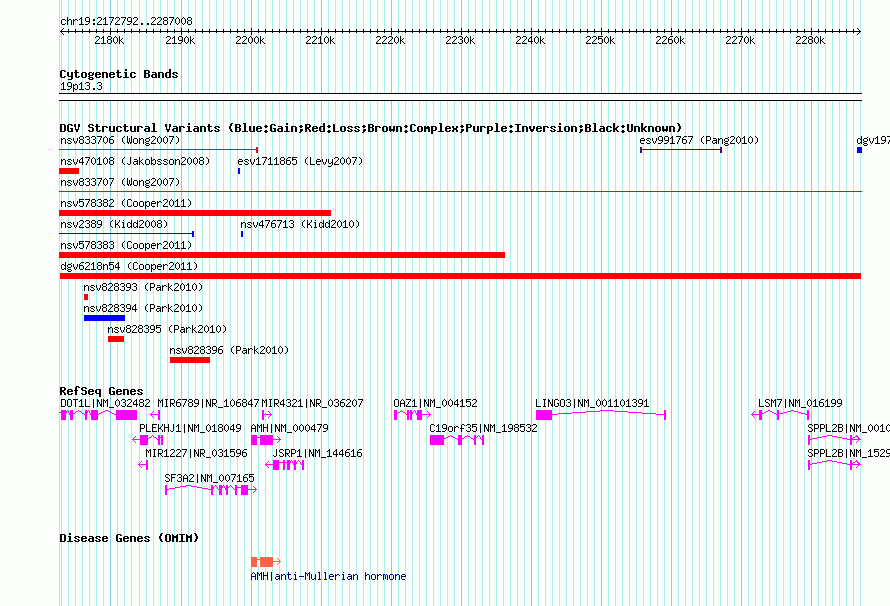Click the nsv833707 (Wong2007) label
Viewport: 890px width, 606px height.
pyautogui.click(x=120, y=182)
